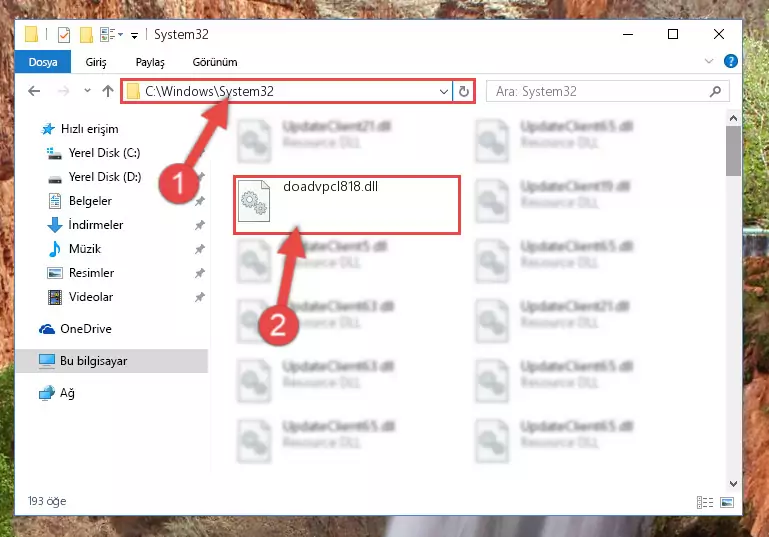The height and width of the screenshot is (537, 769).
Task: Open İndirmeler folder in sidebar
Action: click(96, 225)
